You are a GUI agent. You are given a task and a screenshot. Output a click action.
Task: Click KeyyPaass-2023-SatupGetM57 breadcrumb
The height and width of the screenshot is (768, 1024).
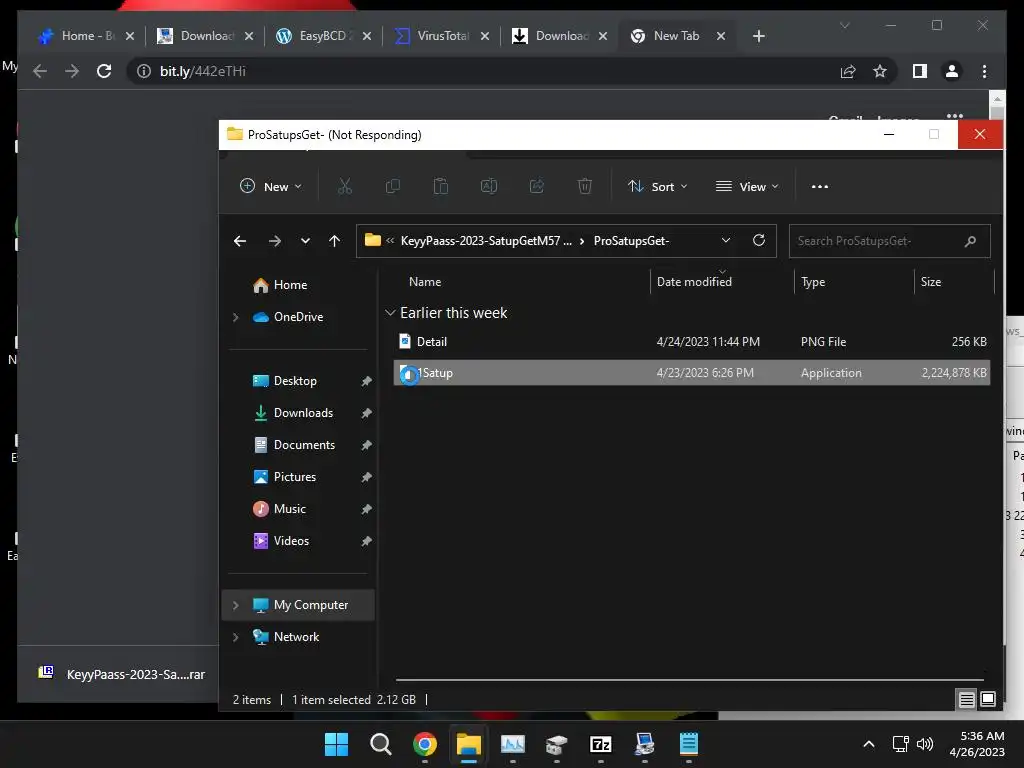[x=486, y=241]
